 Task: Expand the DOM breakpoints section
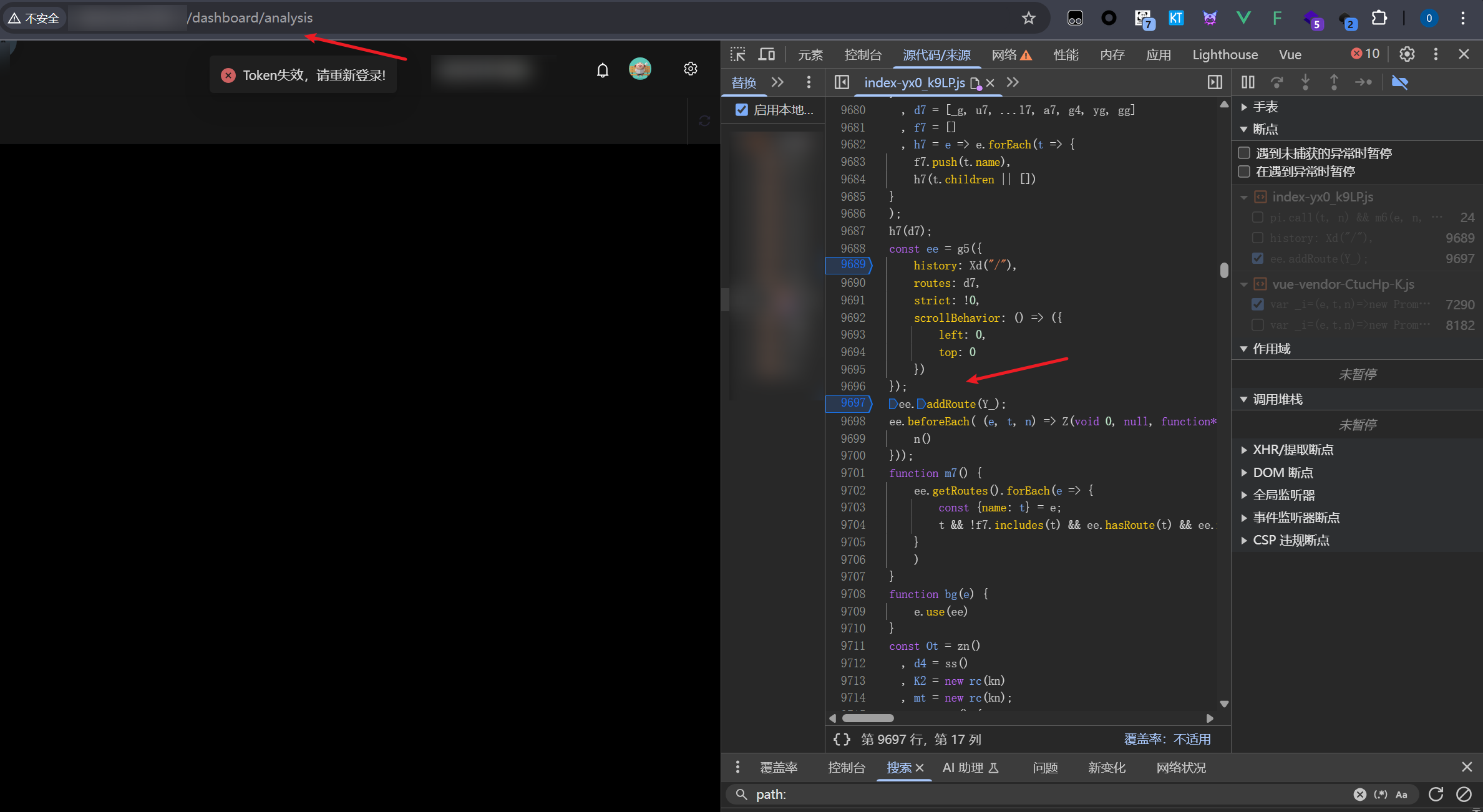(x=1282, y=472)
